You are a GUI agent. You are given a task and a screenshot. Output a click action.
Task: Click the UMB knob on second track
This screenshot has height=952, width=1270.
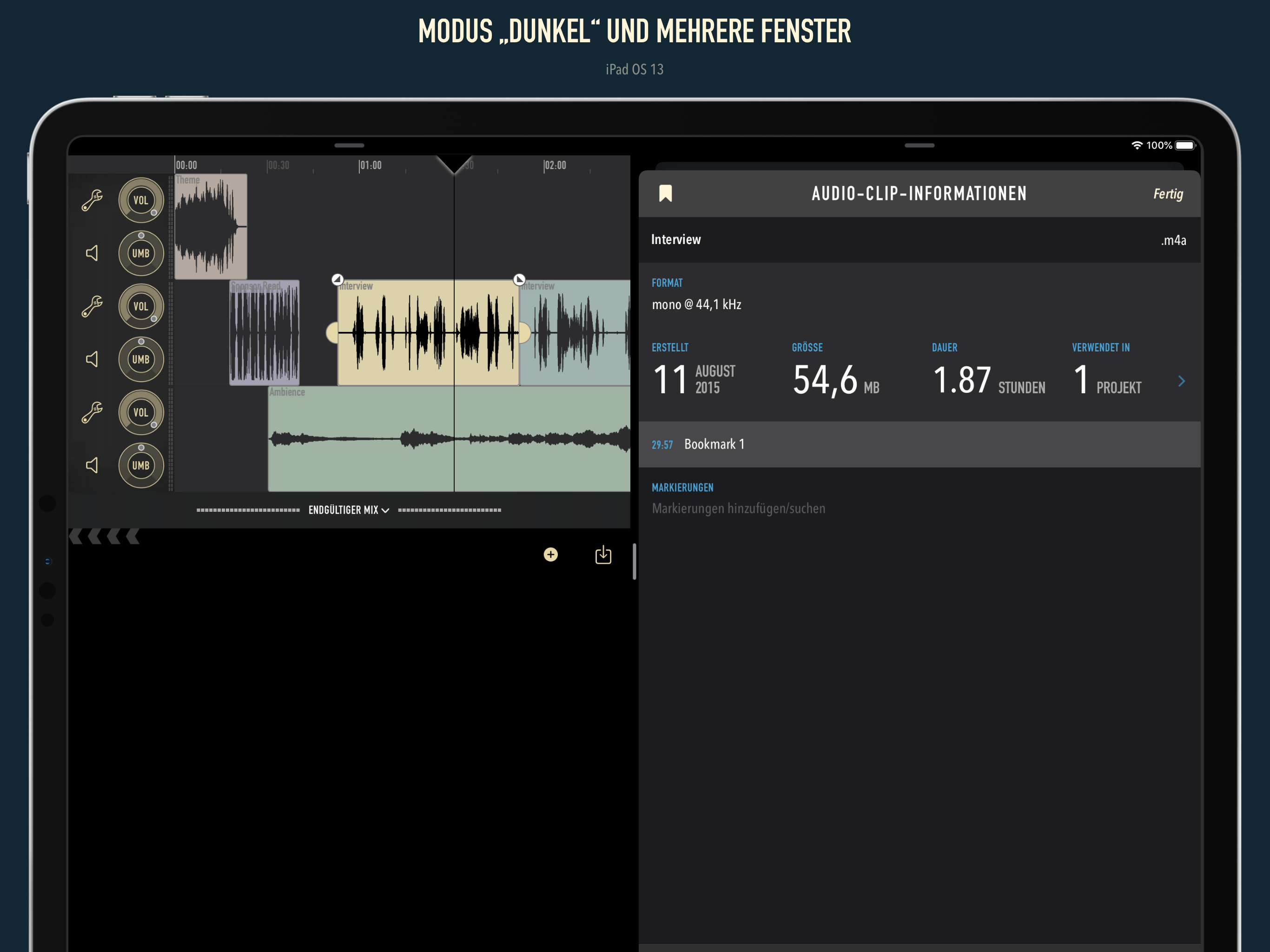click(x=141, y=359)
